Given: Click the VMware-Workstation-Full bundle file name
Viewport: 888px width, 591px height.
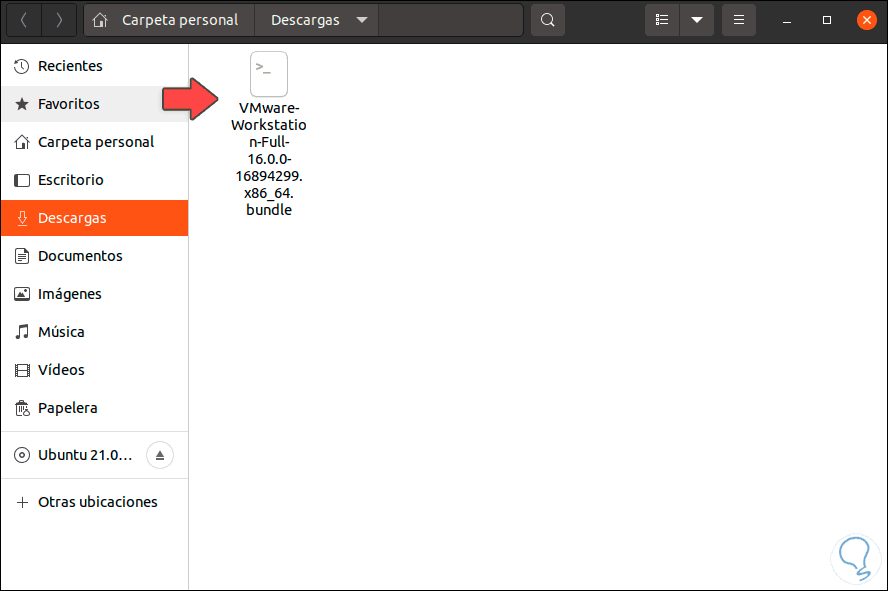Looking at the screenshot, I should [269, 159].
